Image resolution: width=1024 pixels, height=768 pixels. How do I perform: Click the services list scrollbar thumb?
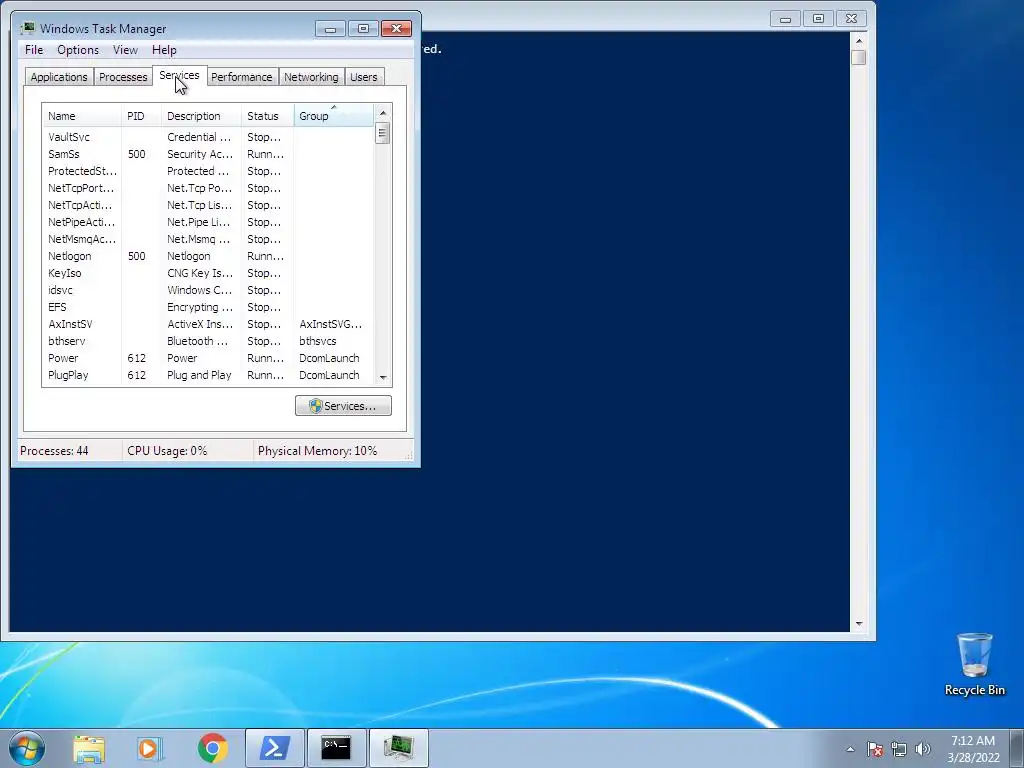pos(383,133)
